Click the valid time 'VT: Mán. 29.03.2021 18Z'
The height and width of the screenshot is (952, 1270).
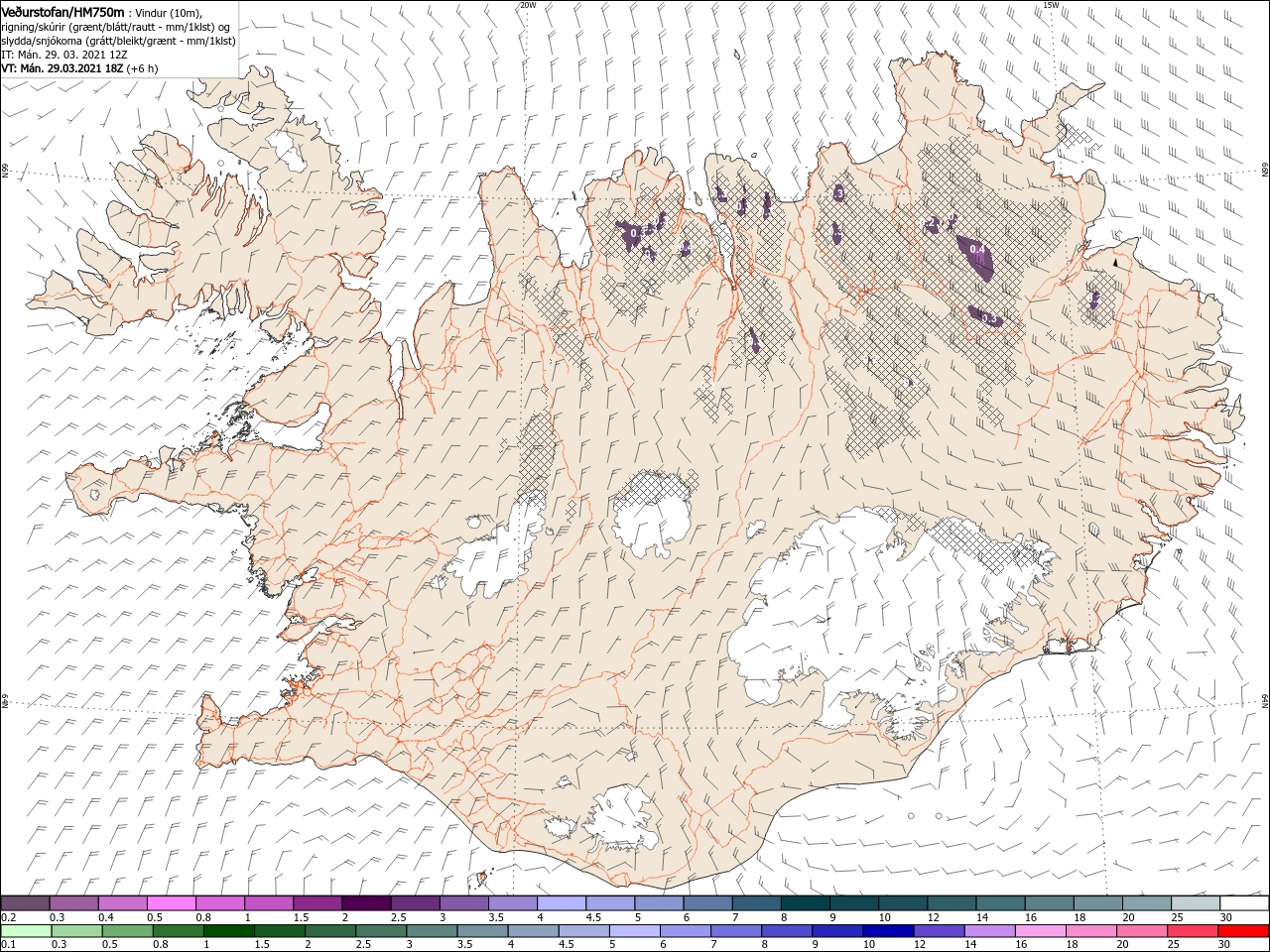click(x=63, y=68)
